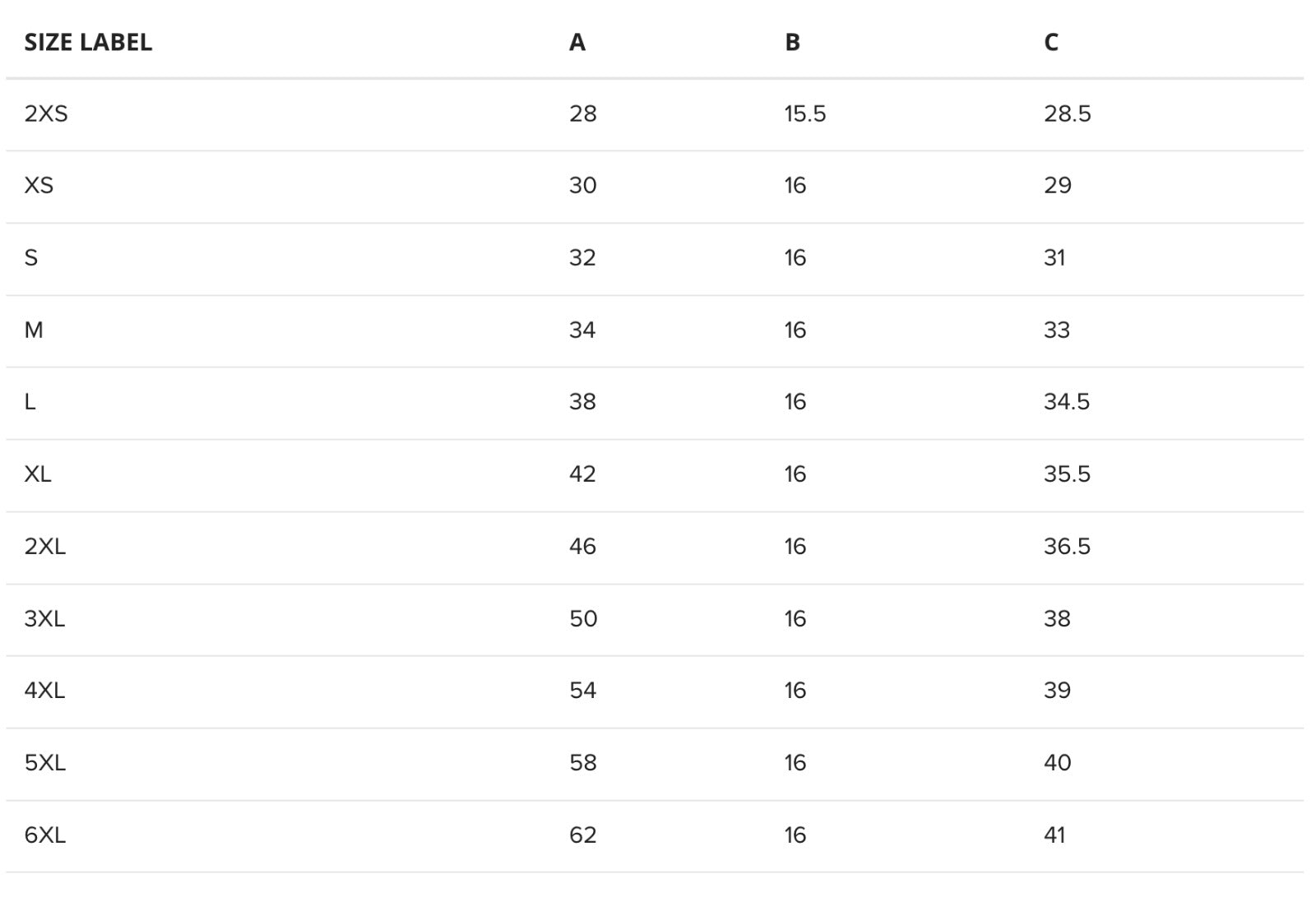
Task: Select column header A
Action: tap(577, 42)
